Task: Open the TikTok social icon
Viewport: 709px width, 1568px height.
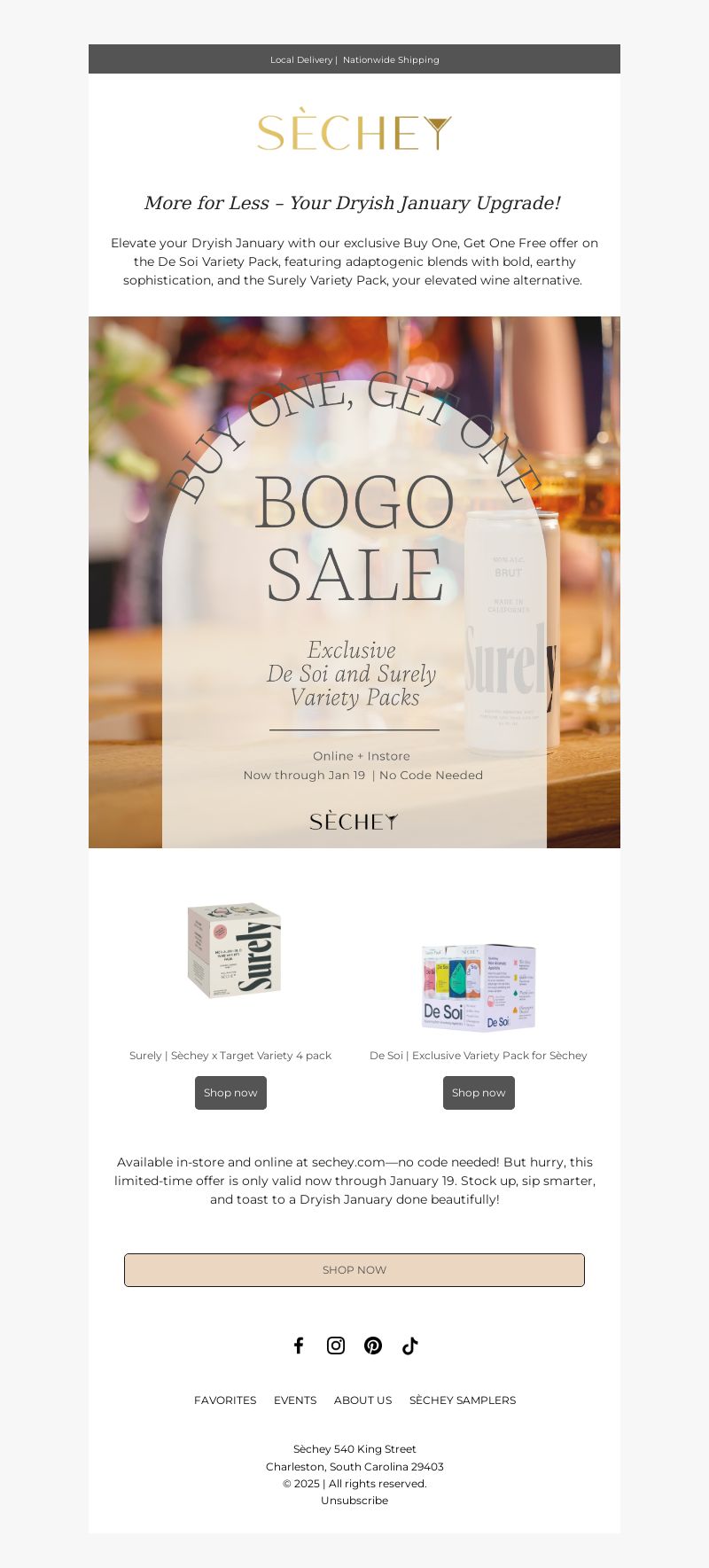Action: point(409,1346)
